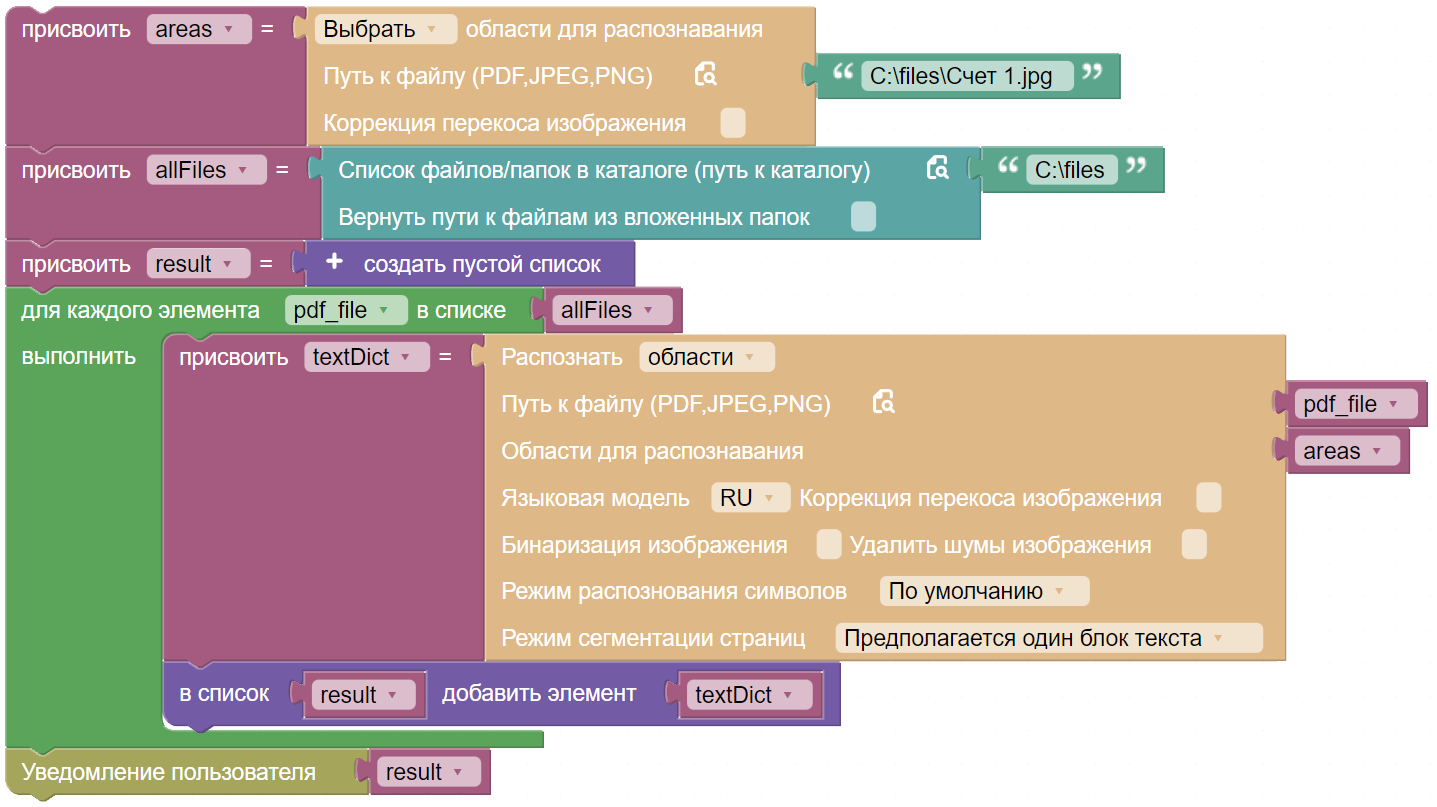Viewport: 1437px width, 807px height.
Task: Click the file browse icon in the 'Выбрать области' block
Action: [x=706, y=75]
